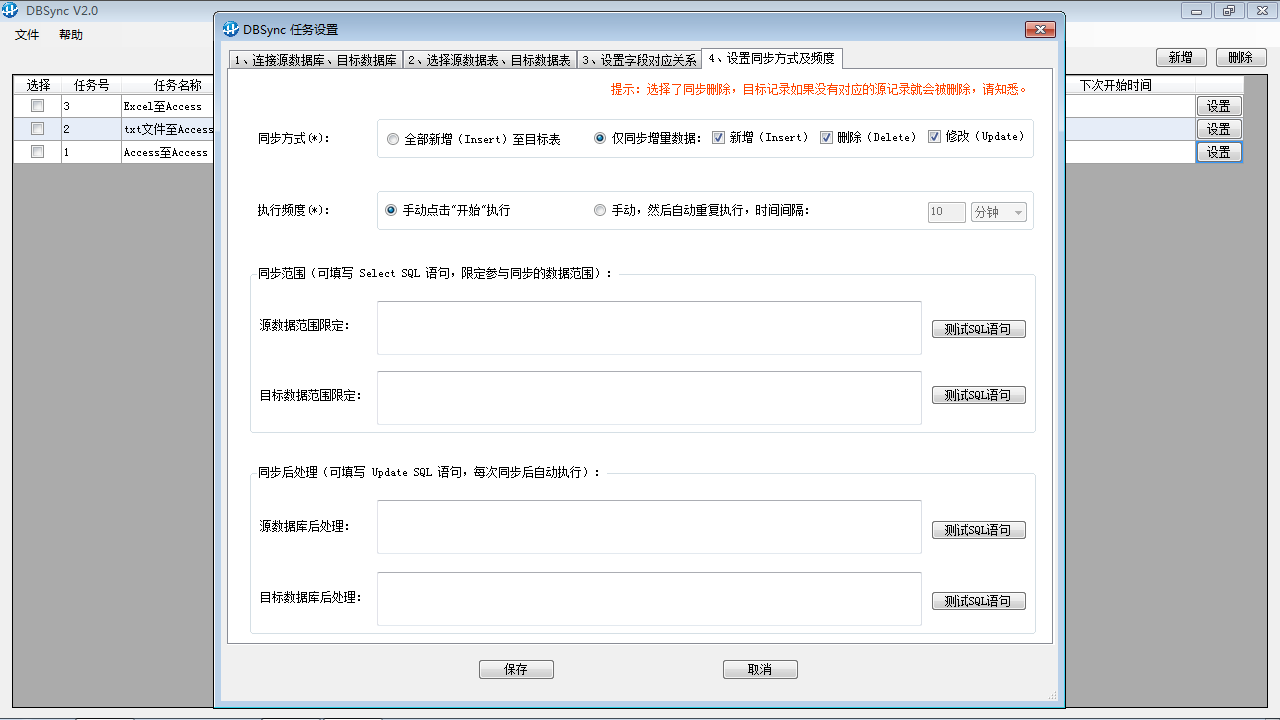This screenshot has height=720, width=1280.
Task: Open the 文件 menu
Action: pyautogui.click(x=25, y=34)
